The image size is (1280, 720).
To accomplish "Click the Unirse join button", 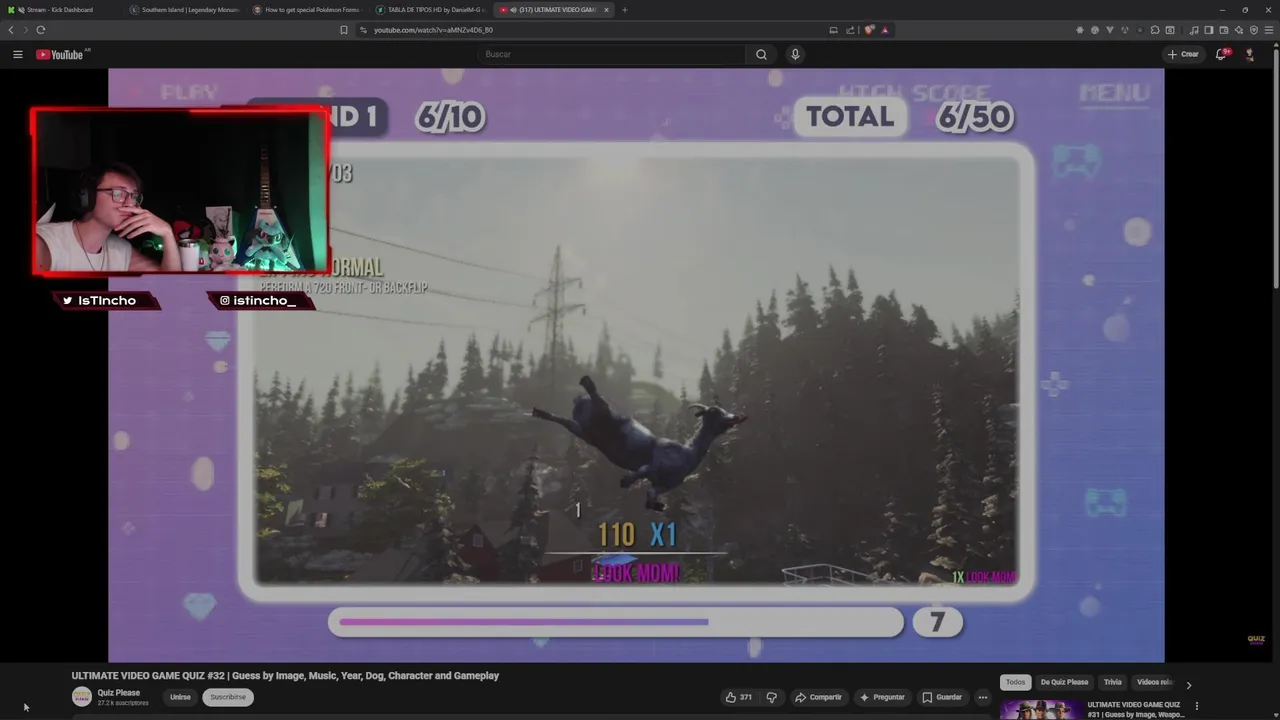I will 180,697.
